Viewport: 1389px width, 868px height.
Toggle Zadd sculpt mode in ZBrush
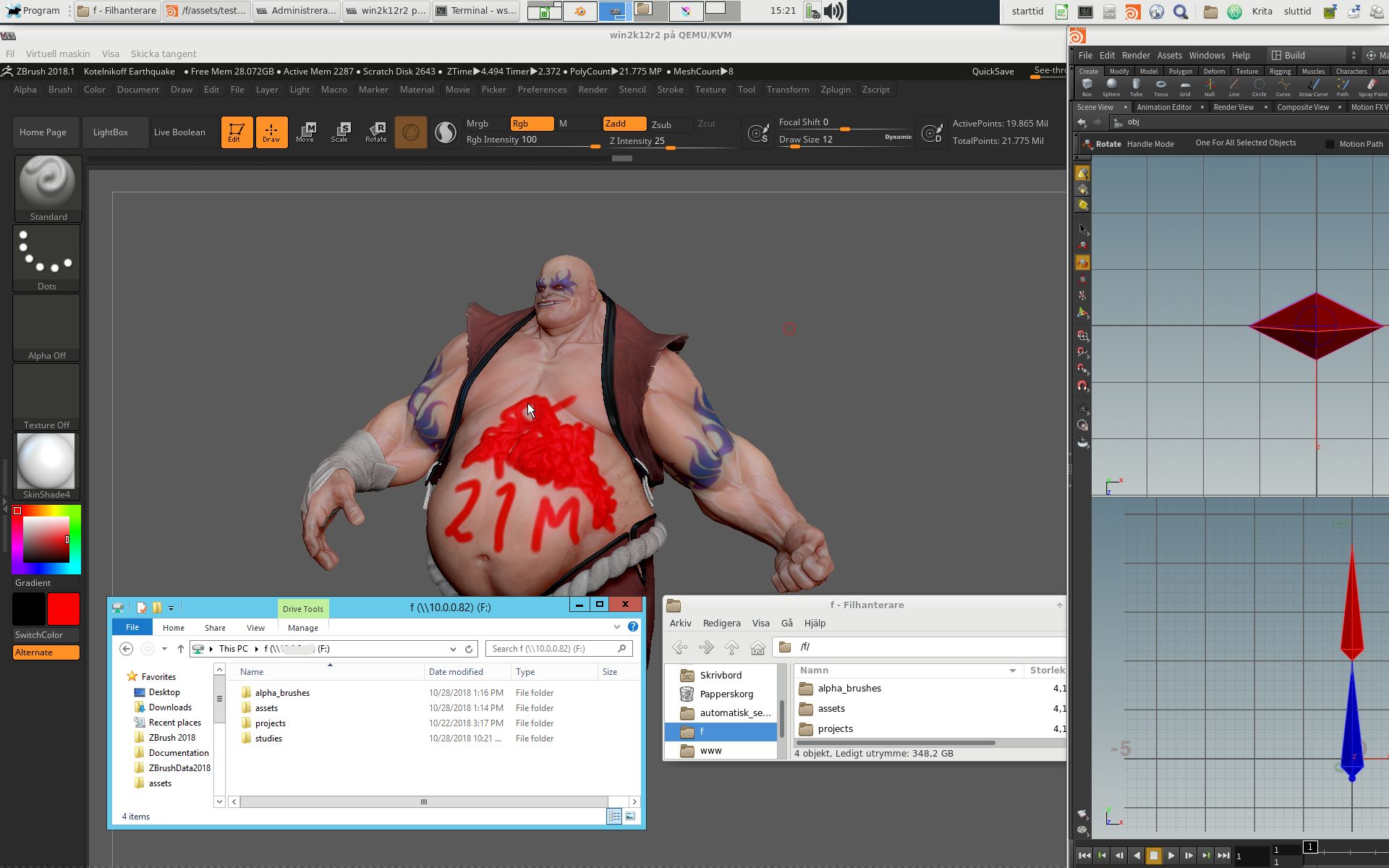pyautogui.click(x=624, y=124)
